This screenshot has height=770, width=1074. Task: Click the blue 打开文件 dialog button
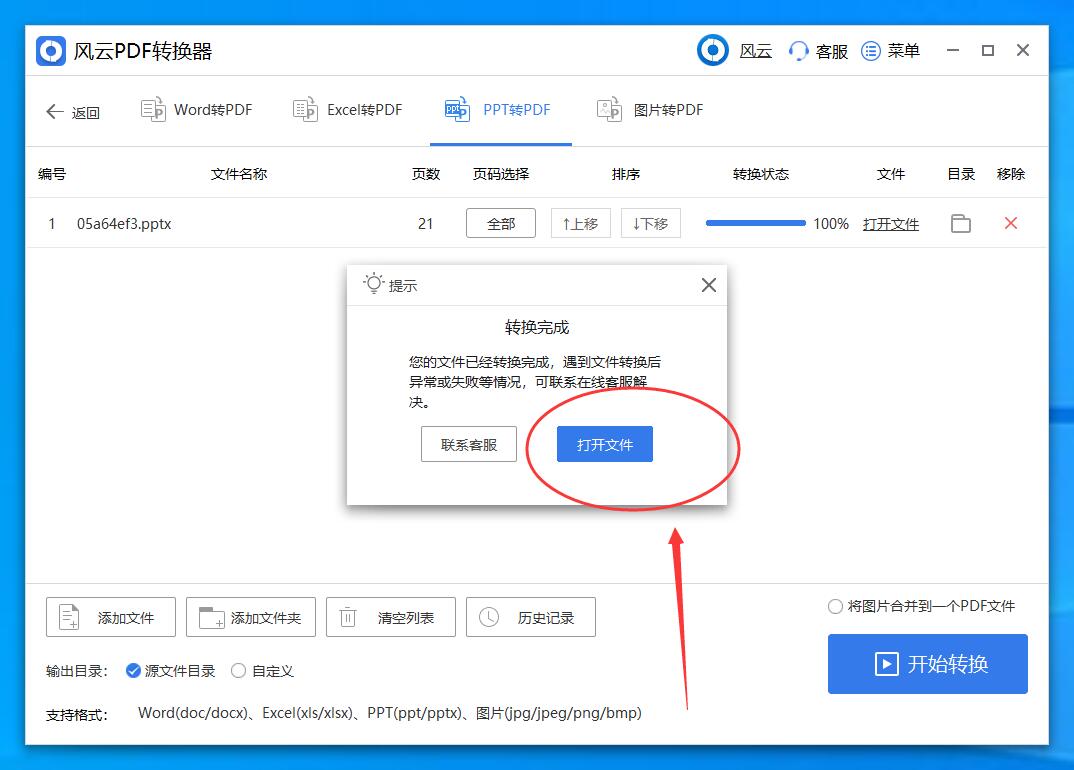(x=605, y=444)
